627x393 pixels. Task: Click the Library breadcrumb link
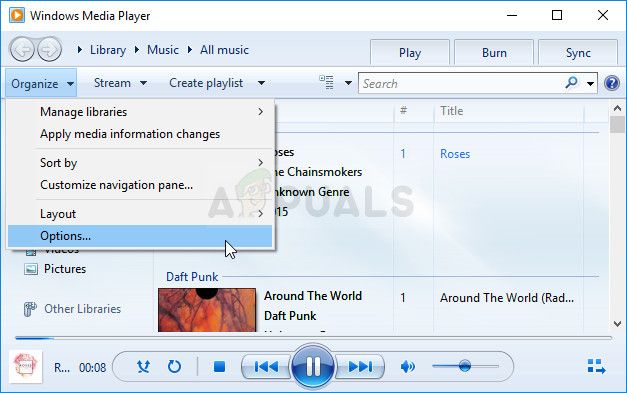pos(108,50)
